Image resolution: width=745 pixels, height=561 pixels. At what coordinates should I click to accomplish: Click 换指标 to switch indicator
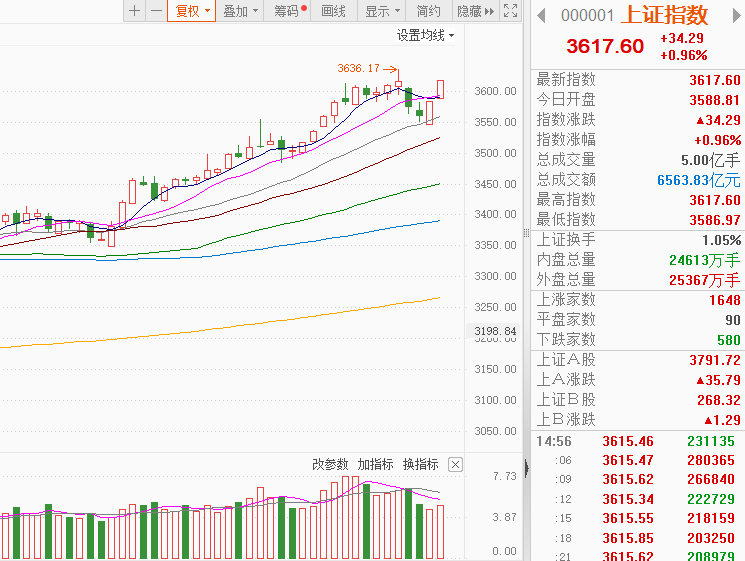(420, 464)
